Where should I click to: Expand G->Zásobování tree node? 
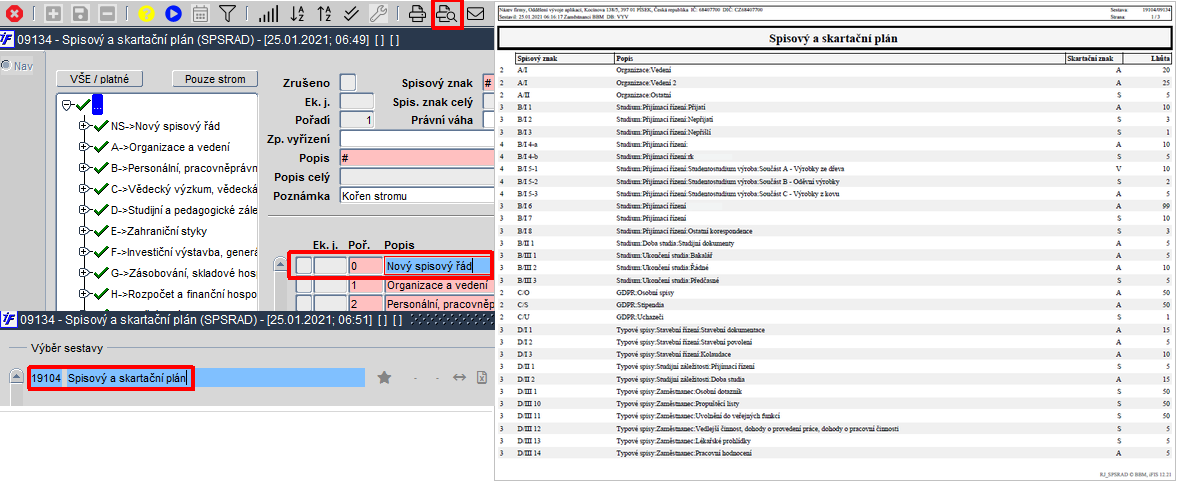[83, 273]
